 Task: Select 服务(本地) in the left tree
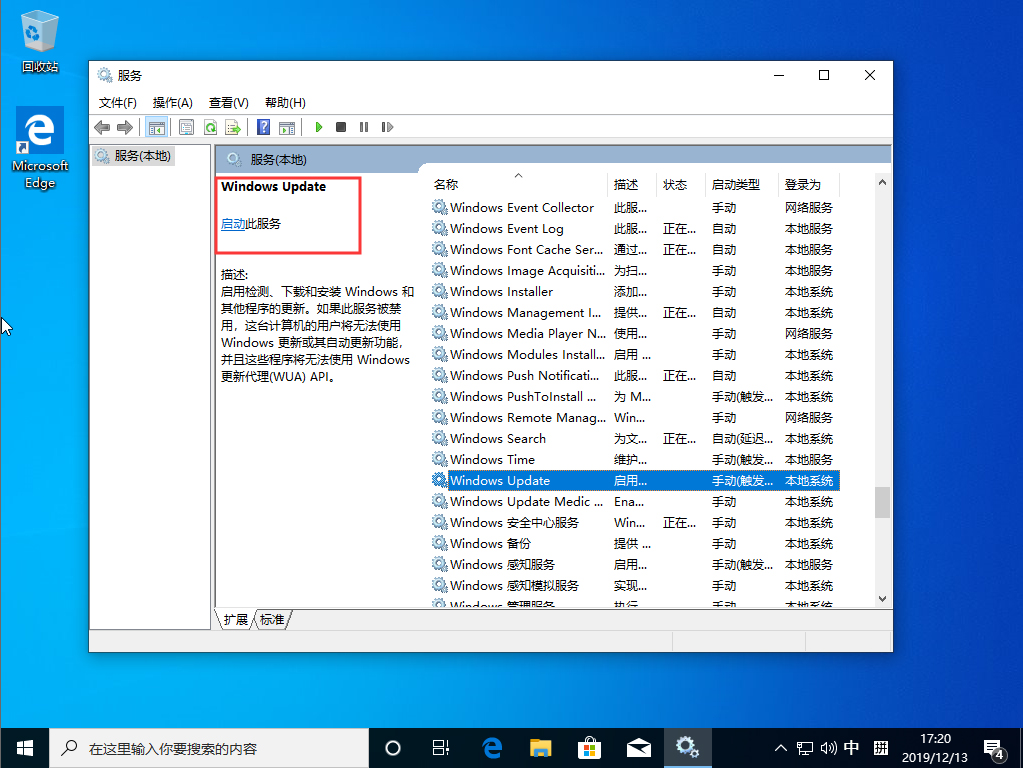tap(143, 155)
